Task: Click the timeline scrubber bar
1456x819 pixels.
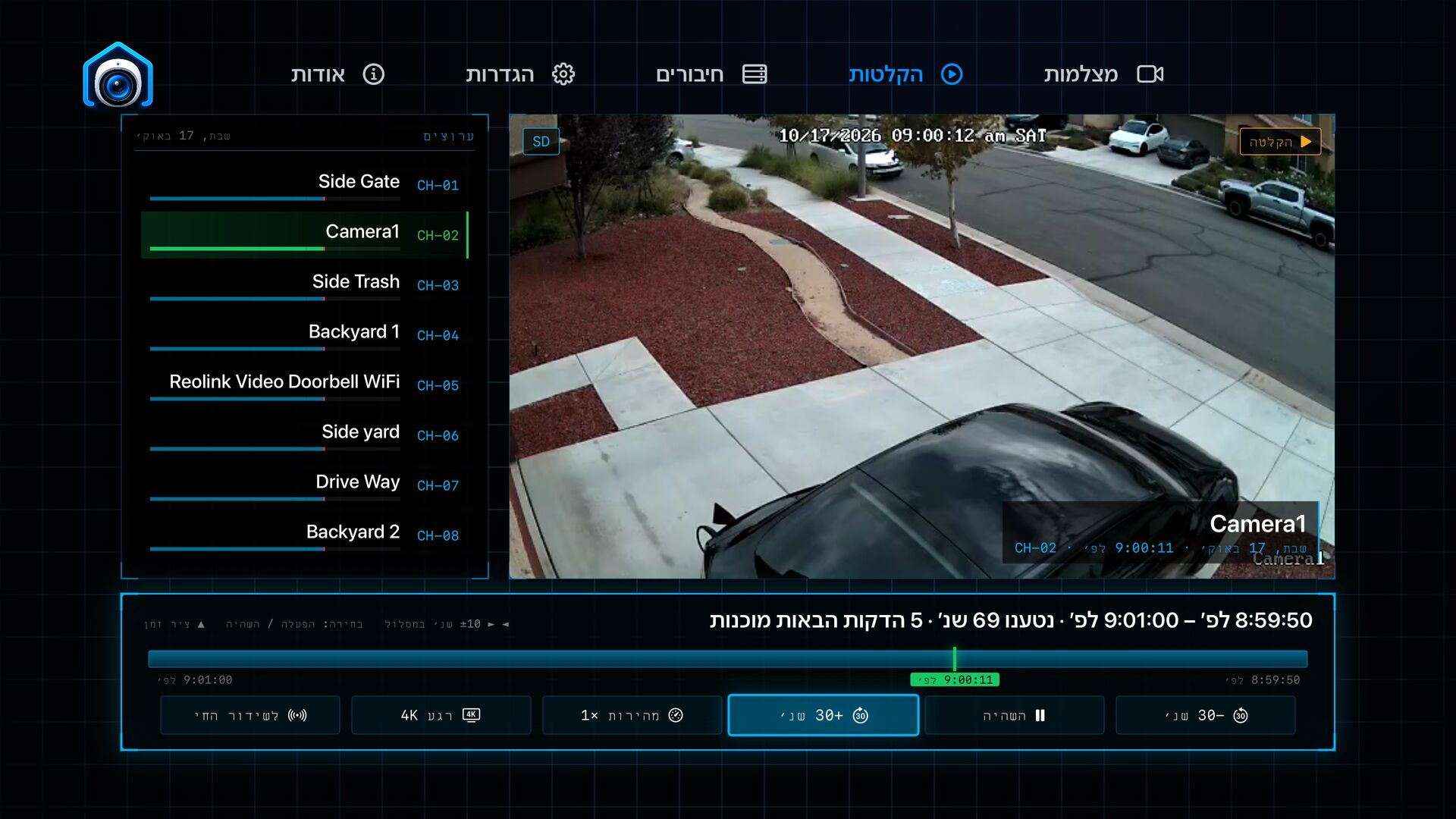Action: click(x=728, y=658)
